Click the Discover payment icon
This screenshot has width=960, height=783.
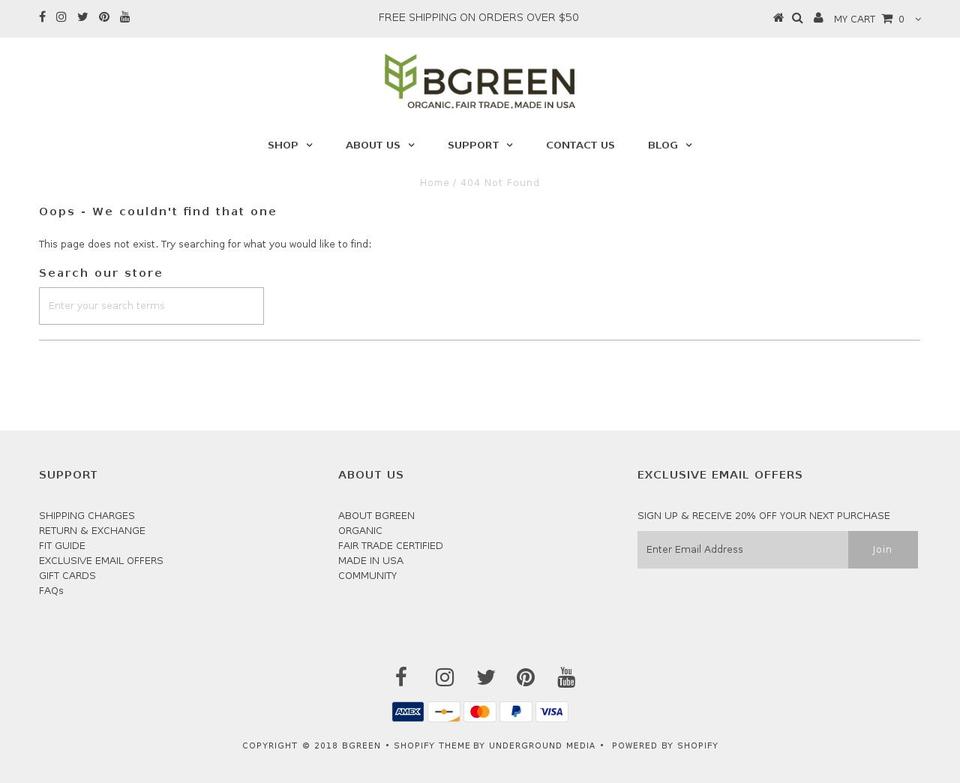(x=444, y=712)
